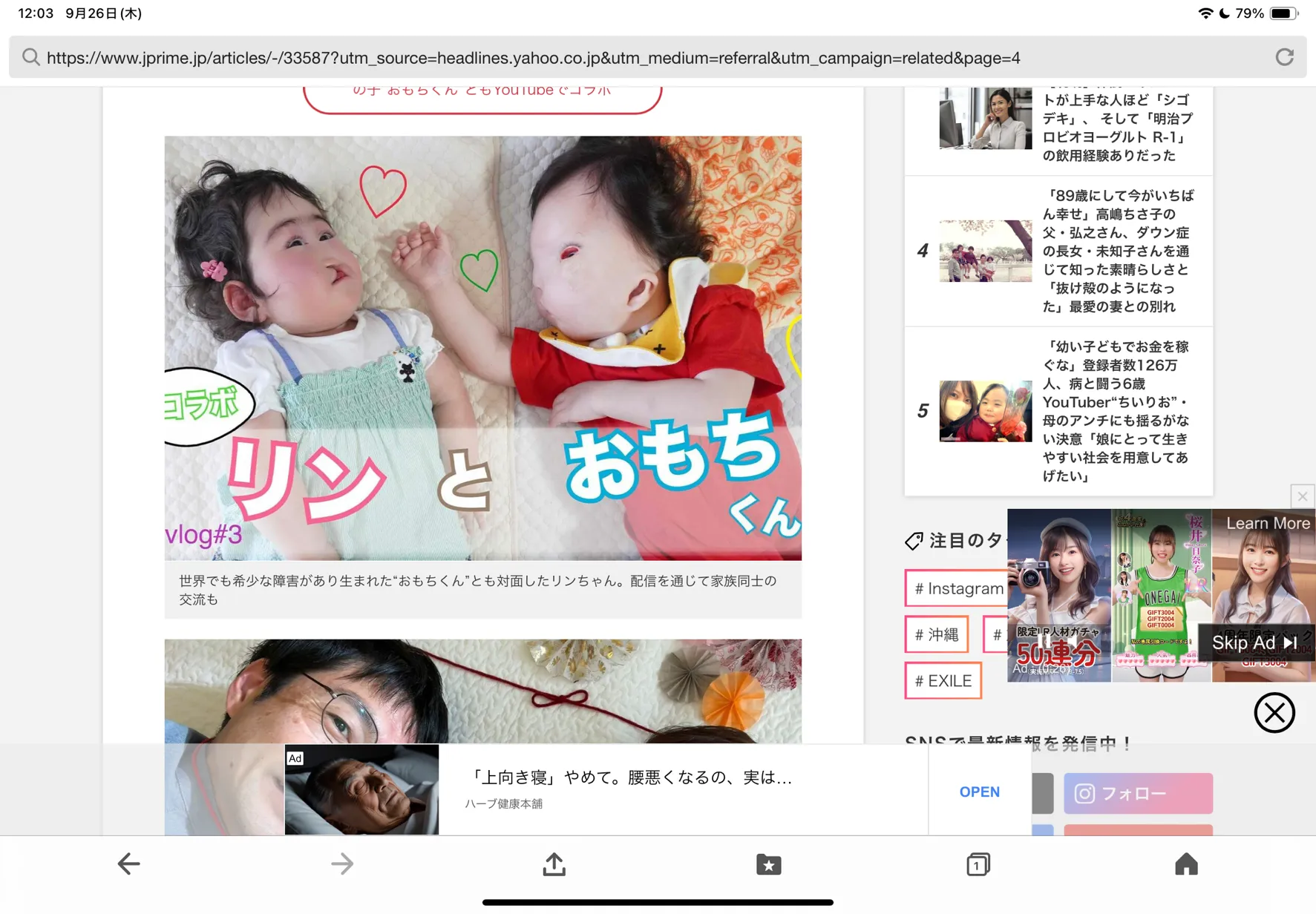Select the # 沖縄 tag

click(936, 634)
